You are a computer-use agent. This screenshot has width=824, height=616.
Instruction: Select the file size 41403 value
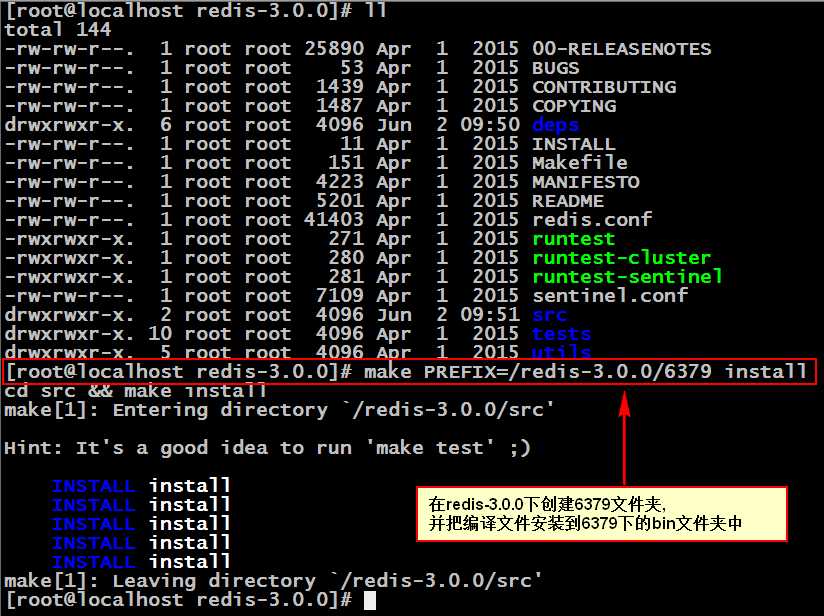(x=334, y=219)
